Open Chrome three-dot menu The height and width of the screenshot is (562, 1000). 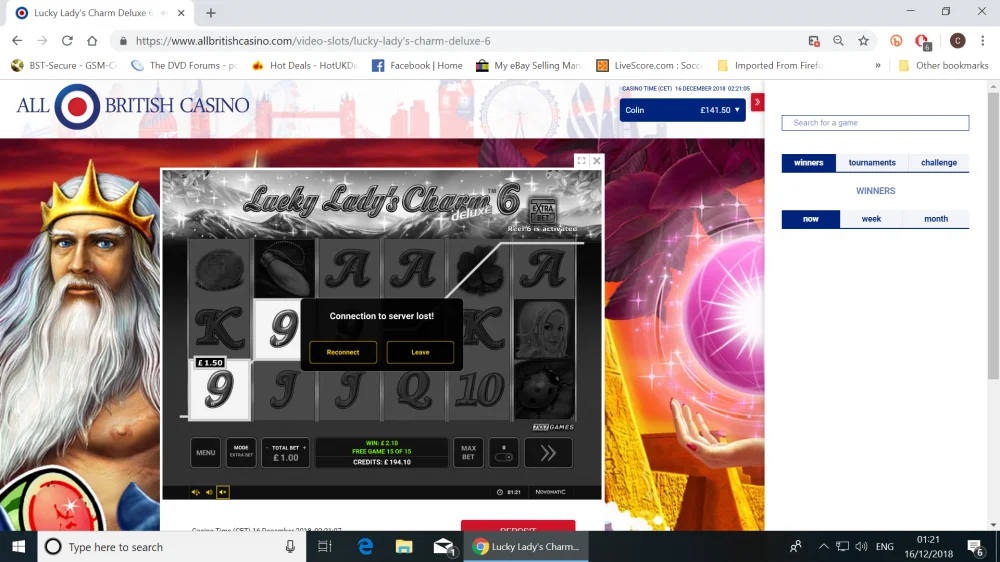pyautogui.click(x=982, y=41)
